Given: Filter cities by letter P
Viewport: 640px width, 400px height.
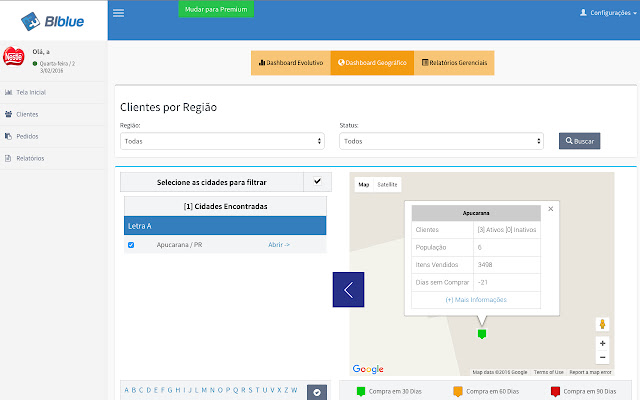Looking at the screenshot, I should (228, 390).
